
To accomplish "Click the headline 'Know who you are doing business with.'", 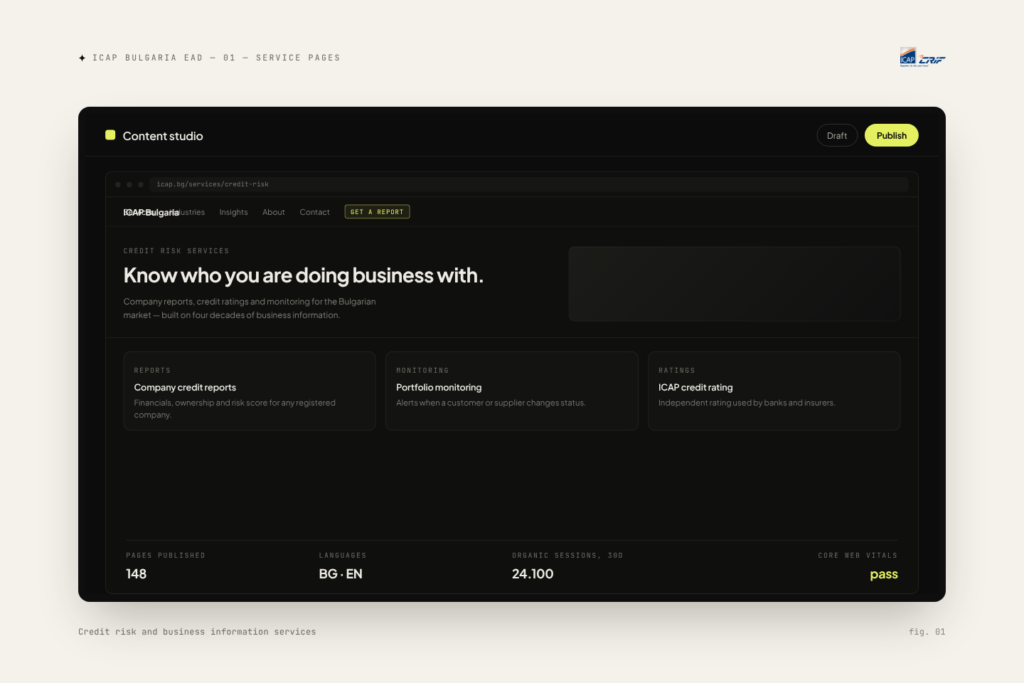I will pyautogui.click(x=303, y=276).
